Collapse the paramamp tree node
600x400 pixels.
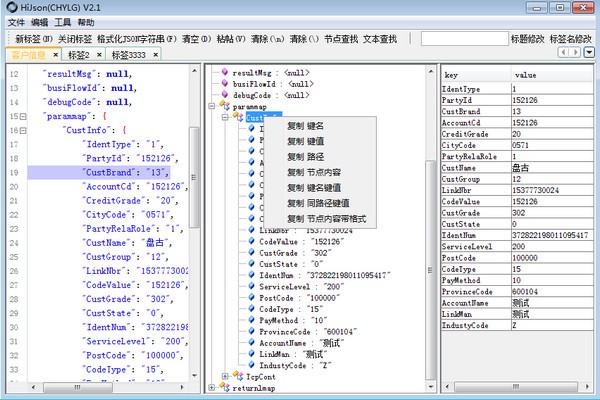click(x=211, y=106)
